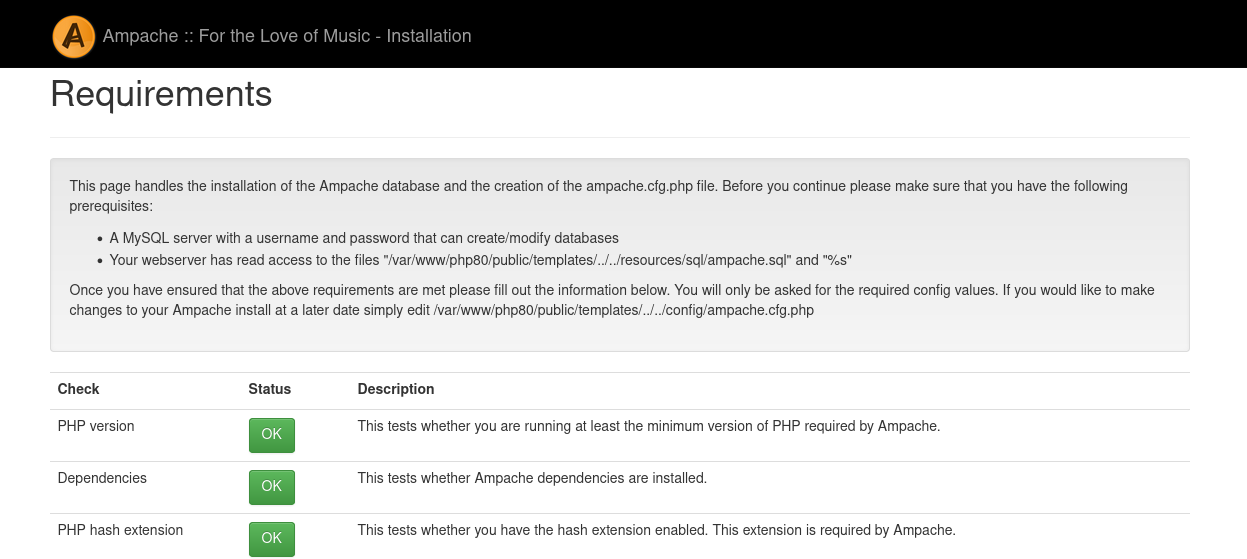
Task: Select the Description column header
Action: 396,389
